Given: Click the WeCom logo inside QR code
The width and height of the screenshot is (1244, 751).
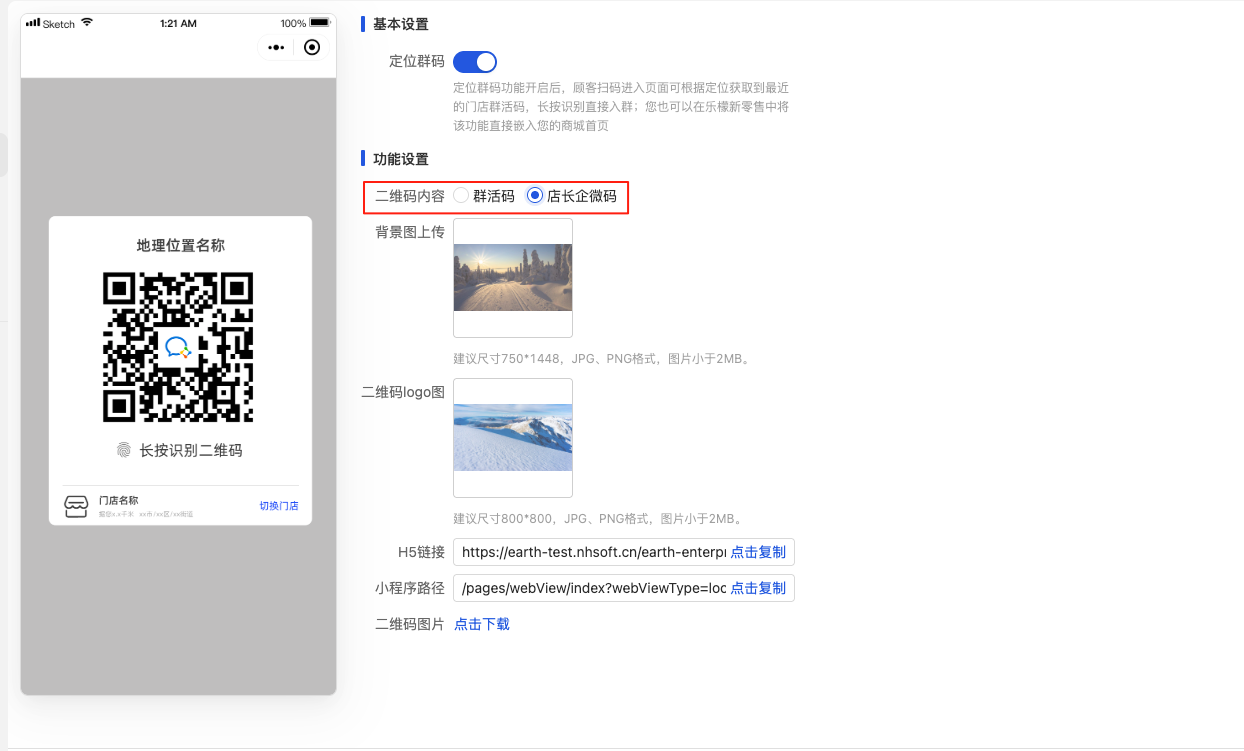Looking at the screenshot, I should point(179,347).
